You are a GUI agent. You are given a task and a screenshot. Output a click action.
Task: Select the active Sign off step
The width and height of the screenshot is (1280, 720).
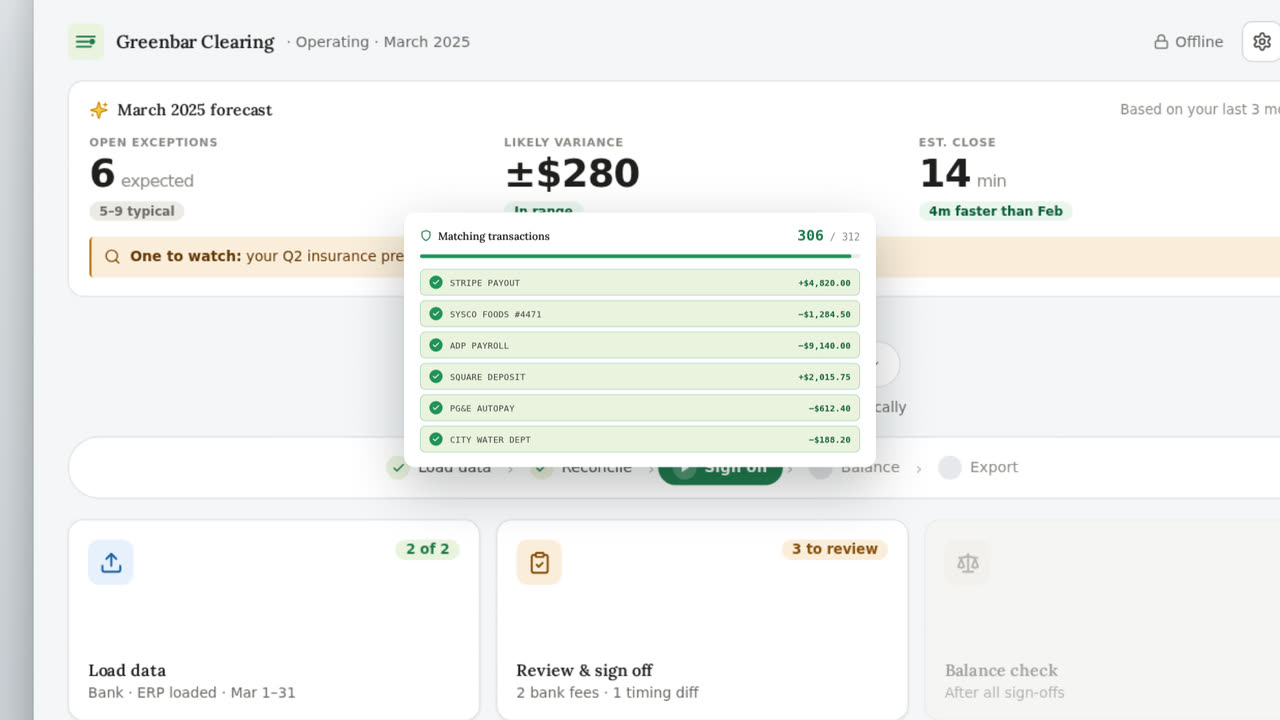[720, 467]
